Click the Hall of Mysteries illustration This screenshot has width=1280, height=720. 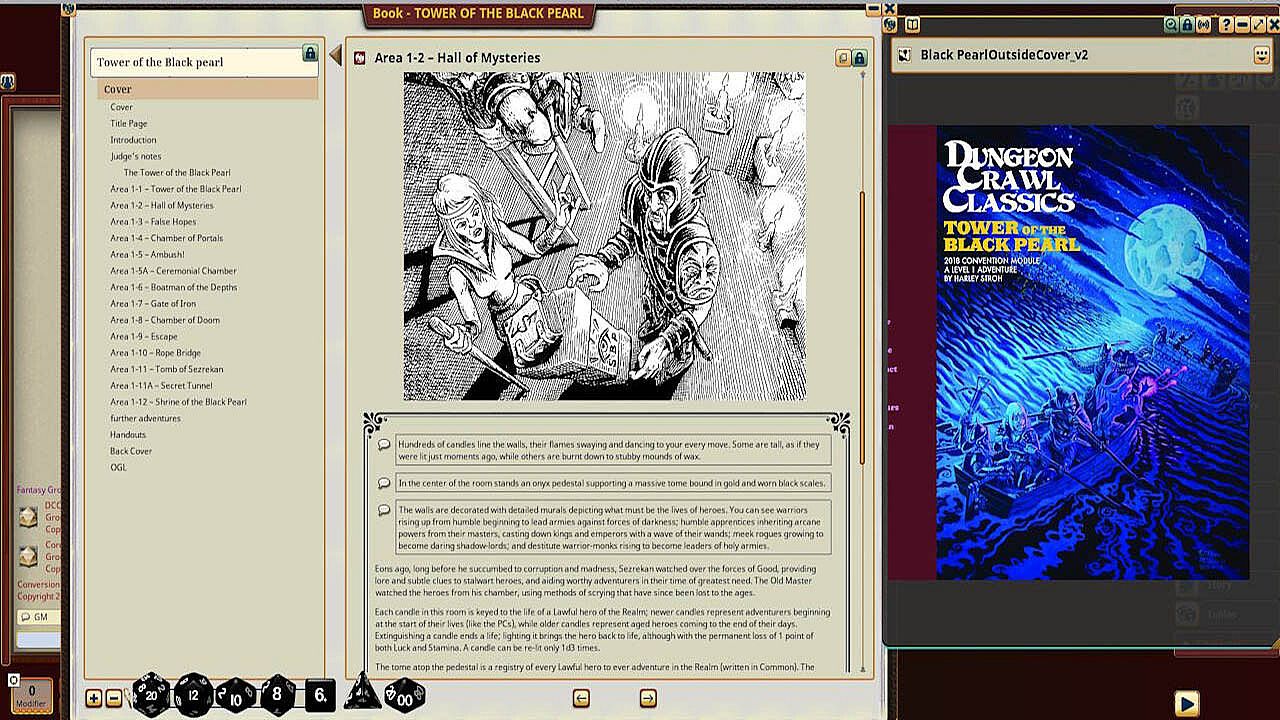pyautogui.click(x=604, y=236)
